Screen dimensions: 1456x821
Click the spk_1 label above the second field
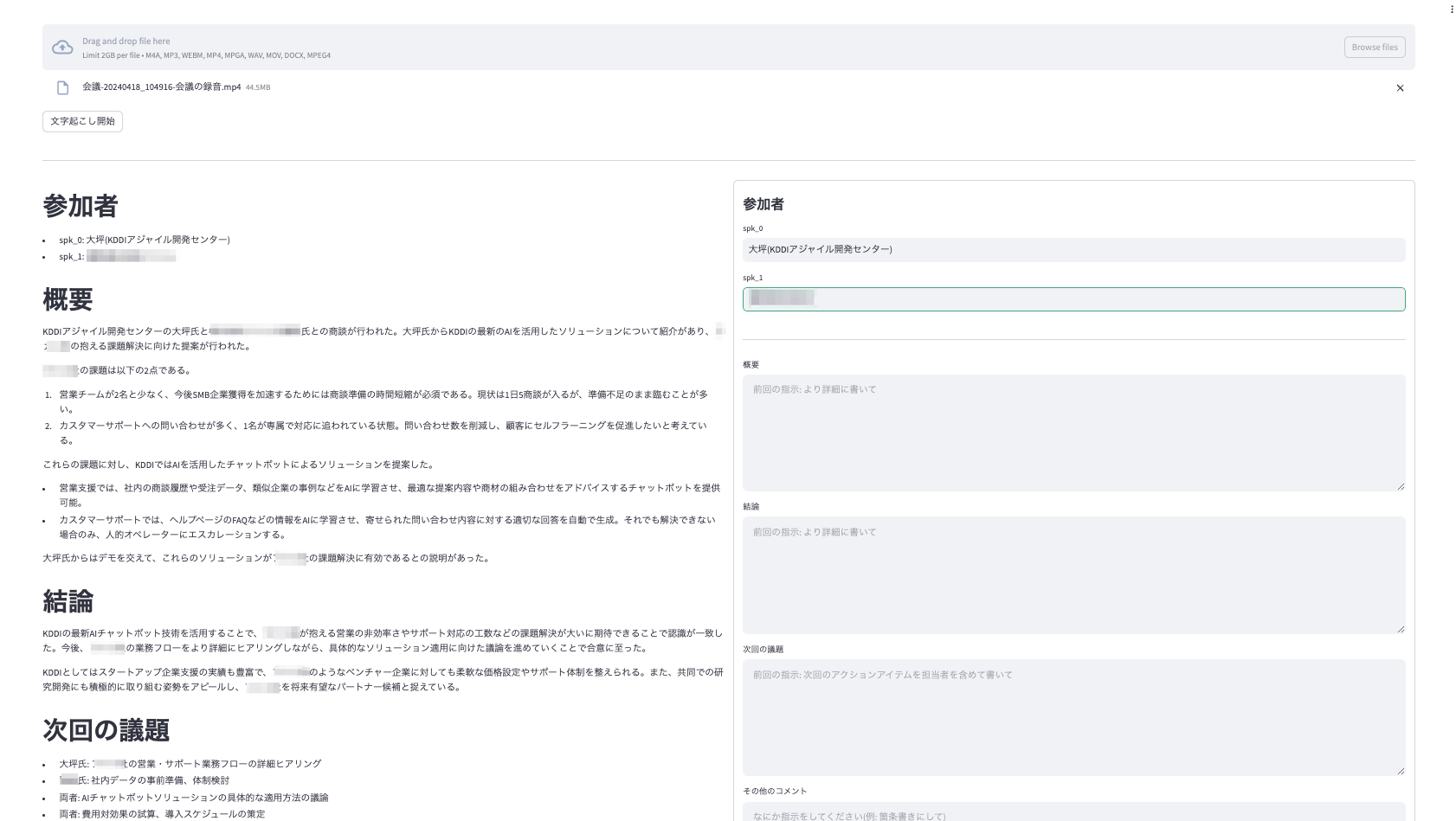tap(753, 278)
